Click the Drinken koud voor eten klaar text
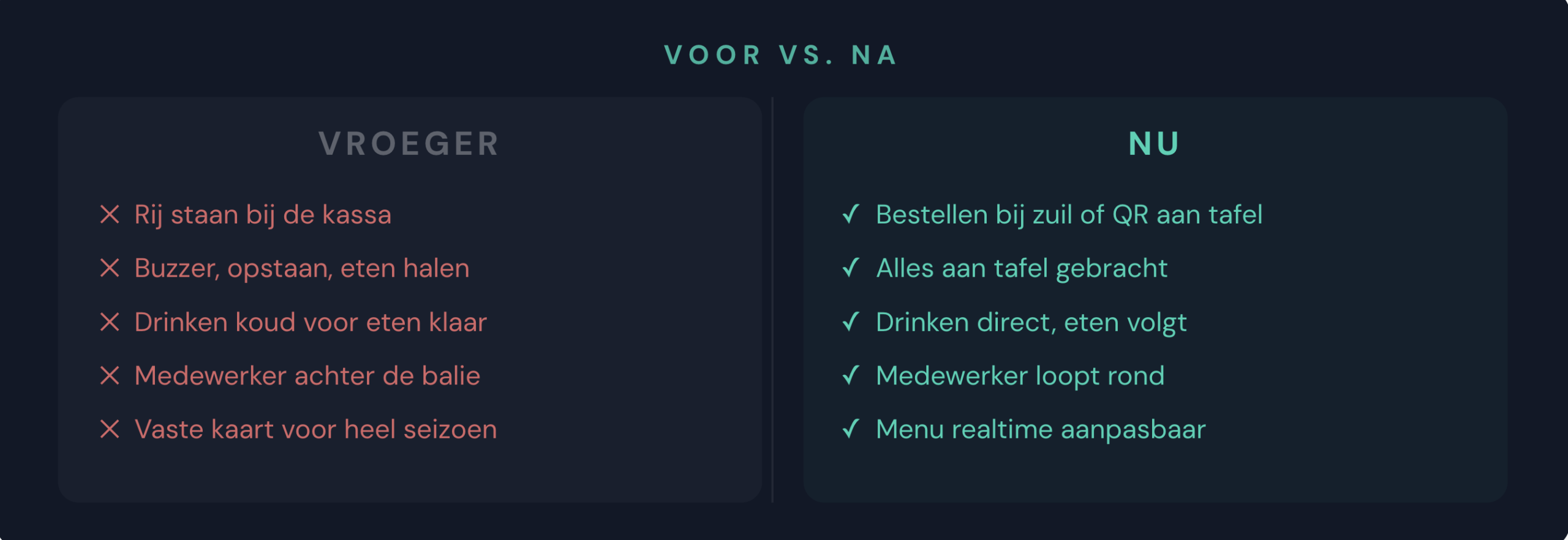1568x540 pixels. 311,322
